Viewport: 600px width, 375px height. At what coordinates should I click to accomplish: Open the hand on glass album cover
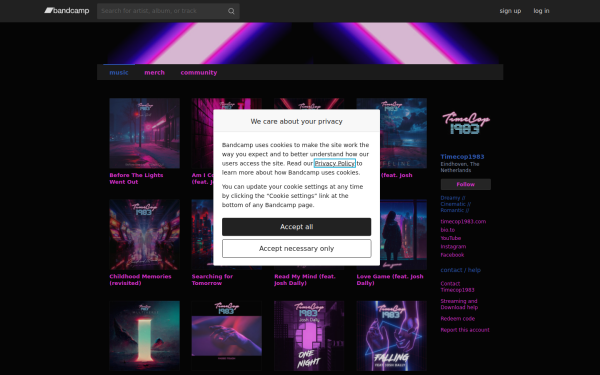[227, 336]
